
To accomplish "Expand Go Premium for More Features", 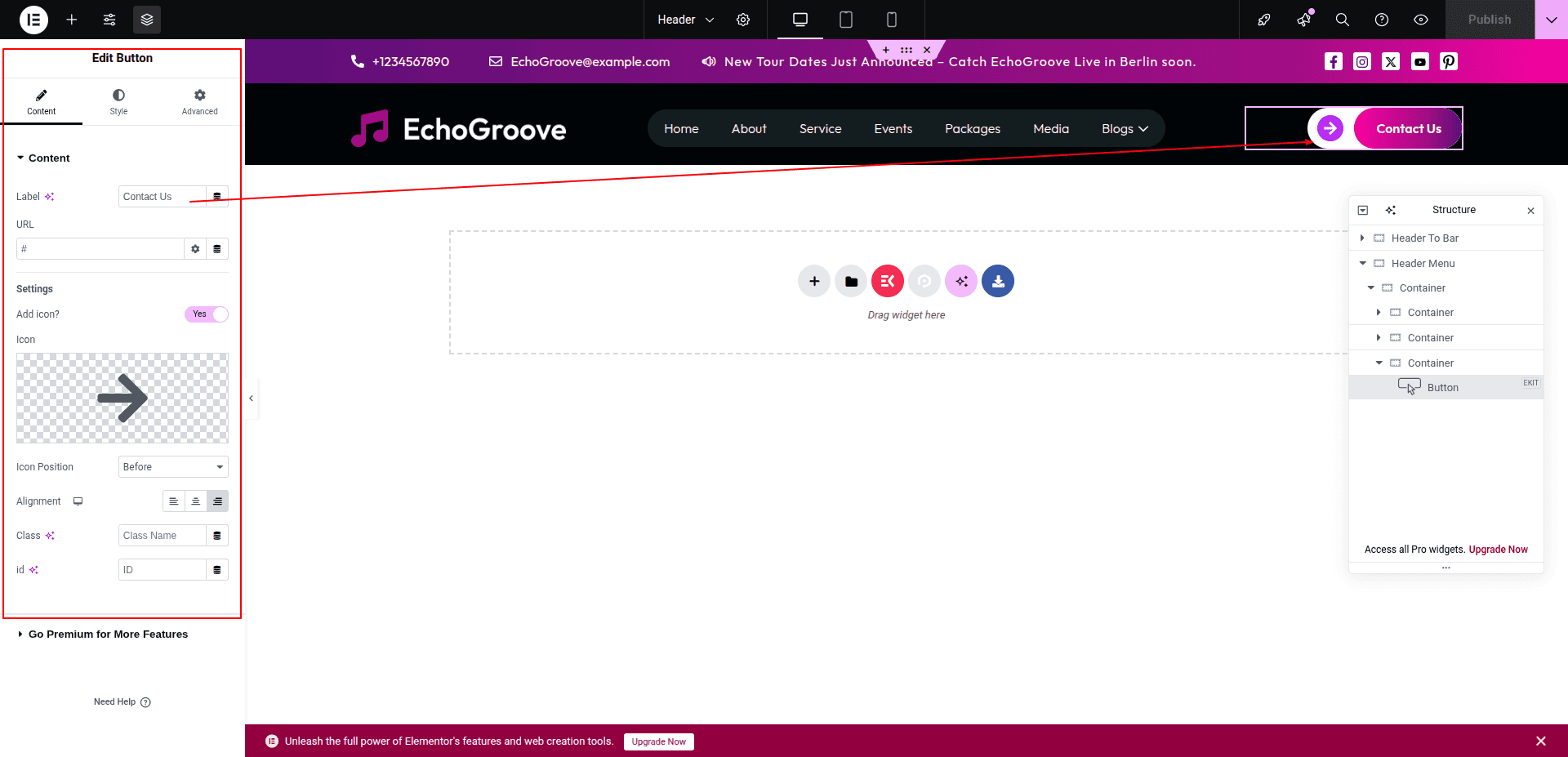I will click(108, 635).
